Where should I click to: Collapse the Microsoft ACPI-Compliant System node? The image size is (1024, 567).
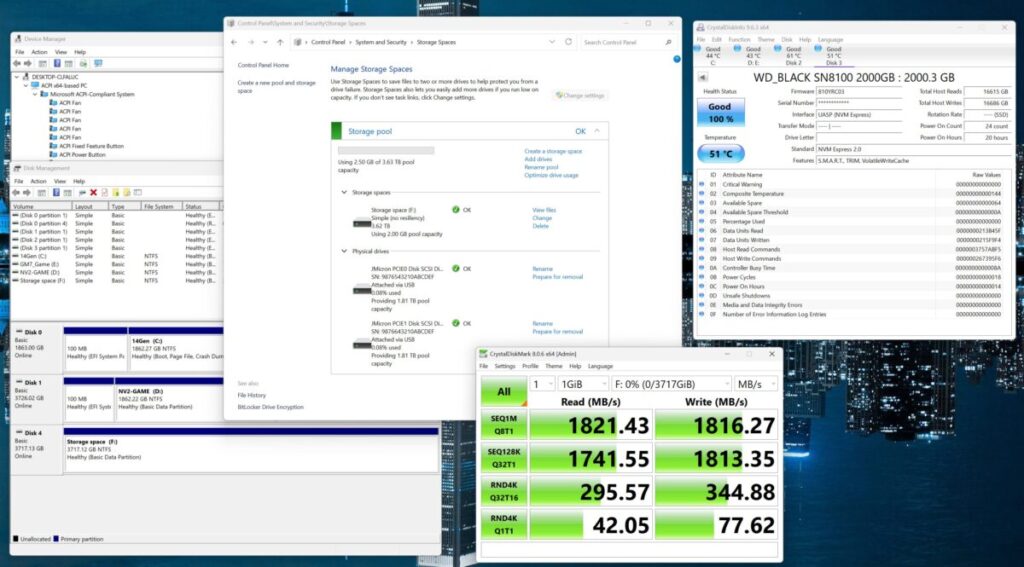pos(35,94)
